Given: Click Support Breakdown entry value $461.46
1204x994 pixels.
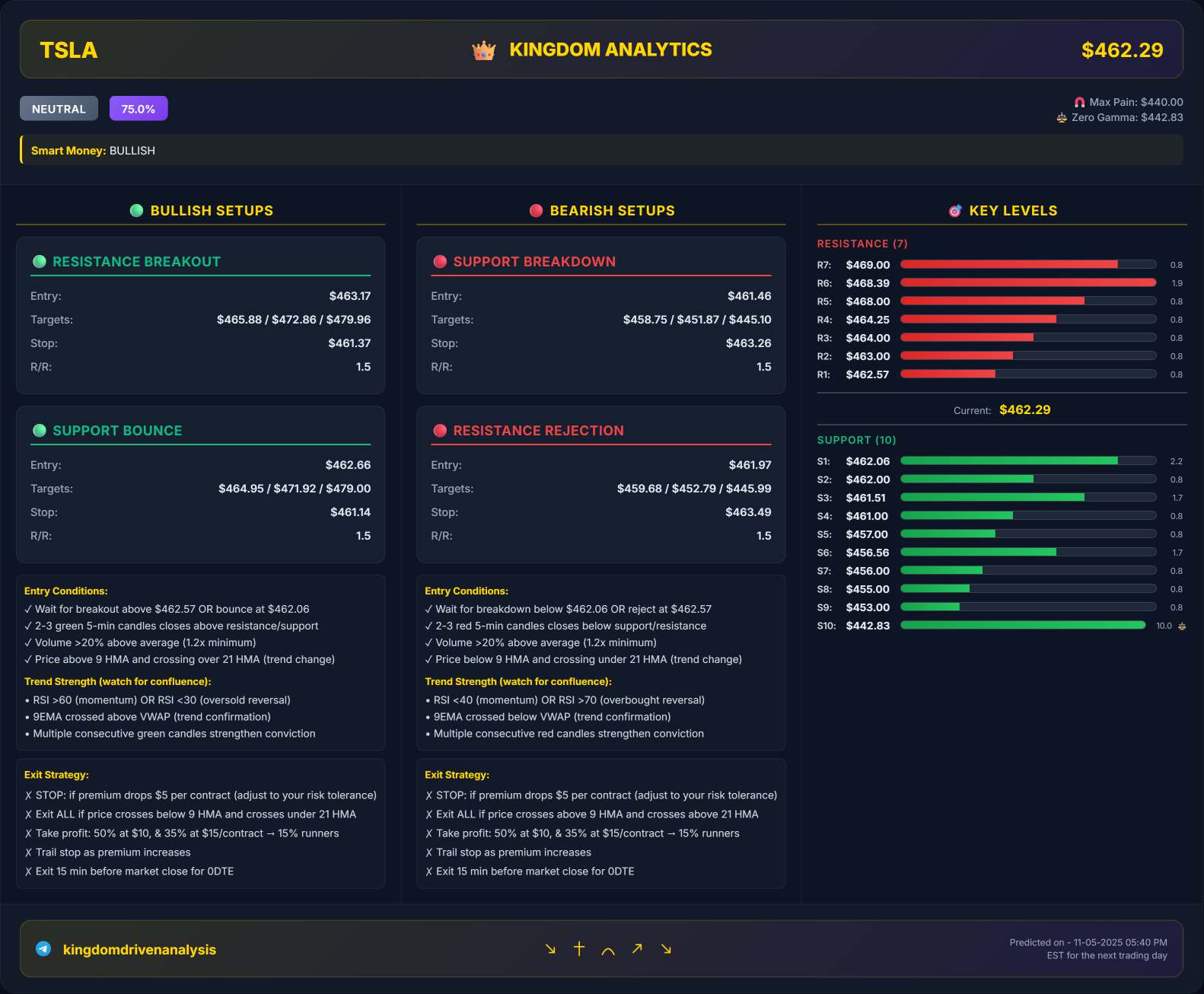Looking at the screenshot, I should click(x=750, y=296).
